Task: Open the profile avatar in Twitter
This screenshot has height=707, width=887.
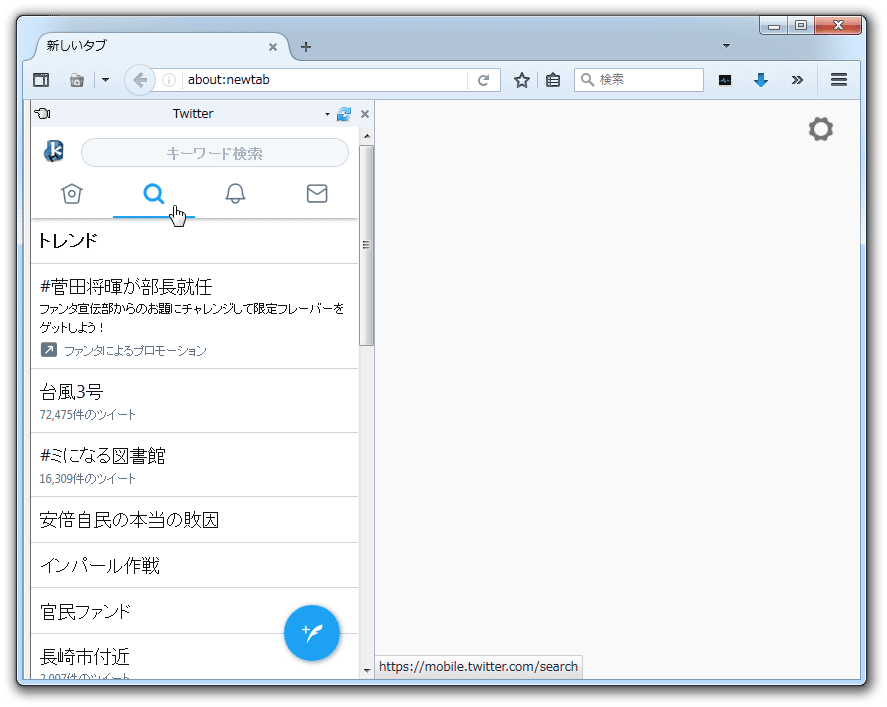Action: pyautogui.click(x=54, y=152)
